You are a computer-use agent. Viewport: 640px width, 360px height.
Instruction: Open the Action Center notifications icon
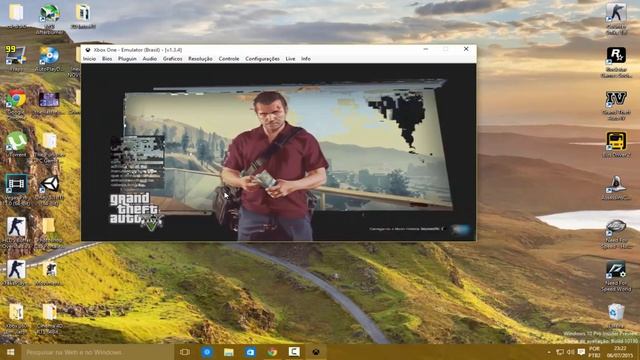pyautogui.click(x=581, y=352)
